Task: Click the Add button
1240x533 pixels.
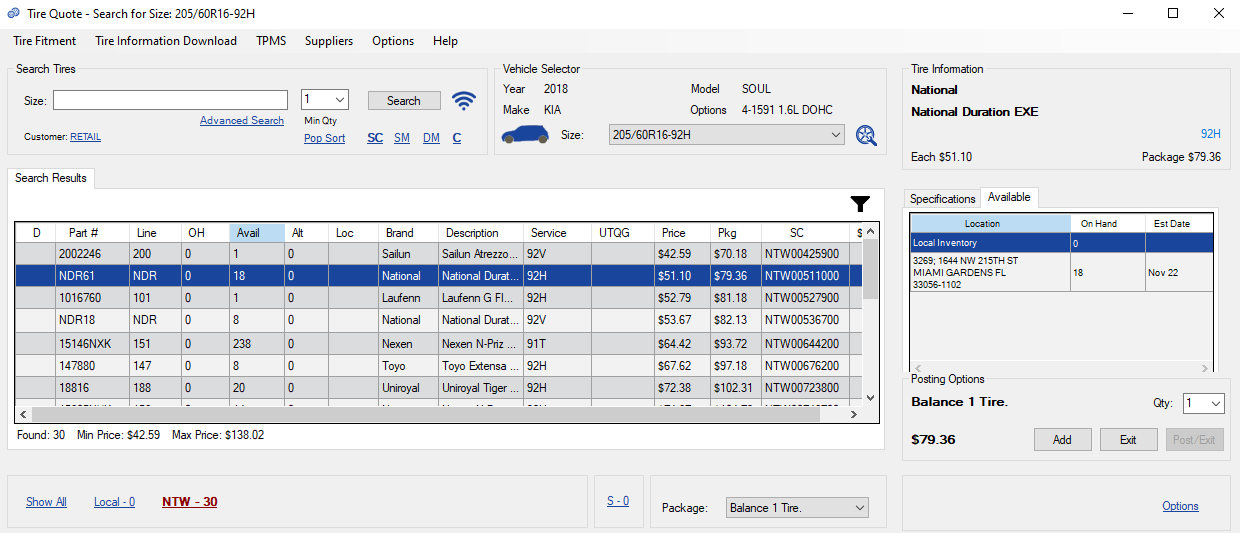Action: click(1063, 440)
